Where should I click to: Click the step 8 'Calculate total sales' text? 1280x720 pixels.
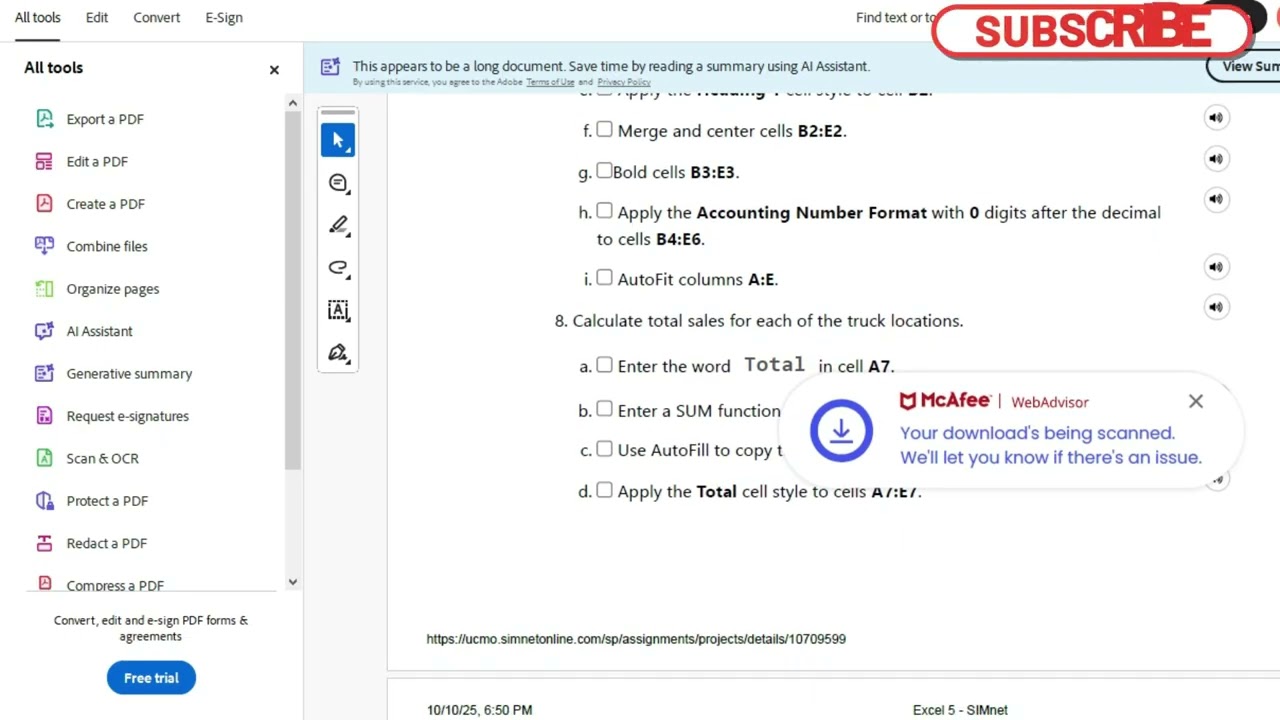768,321
